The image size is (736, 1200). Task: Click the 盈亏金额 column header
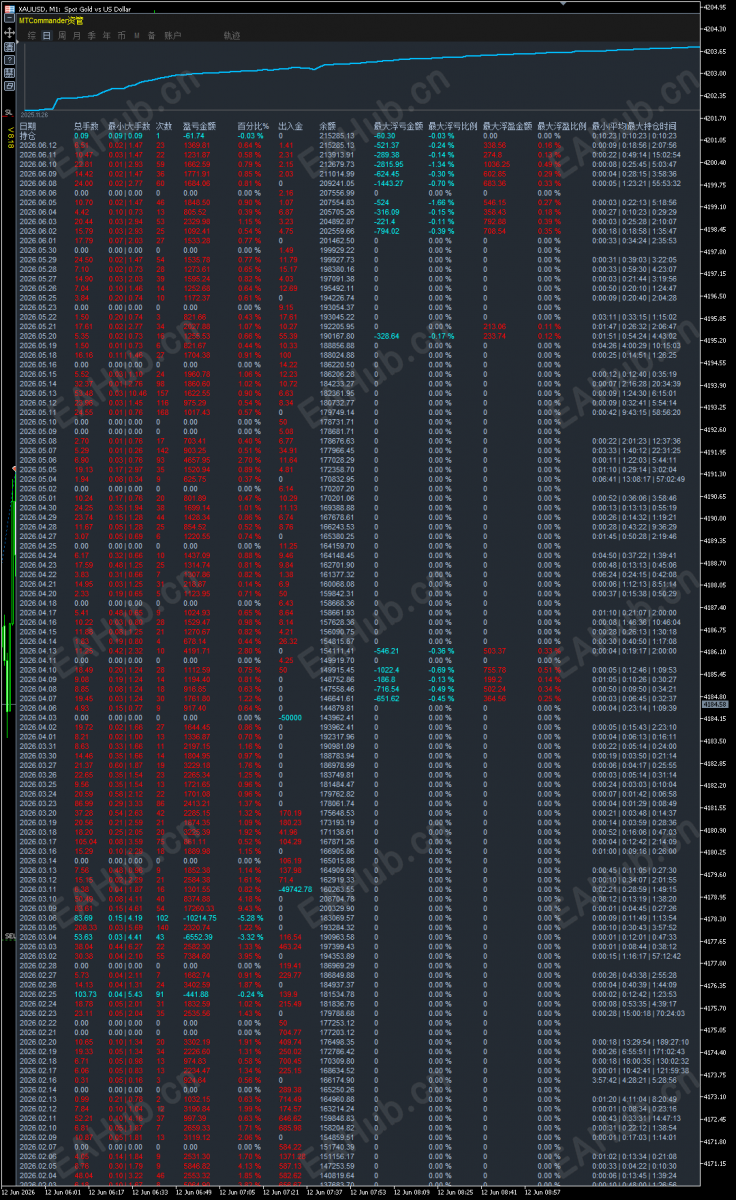[199, 126]
